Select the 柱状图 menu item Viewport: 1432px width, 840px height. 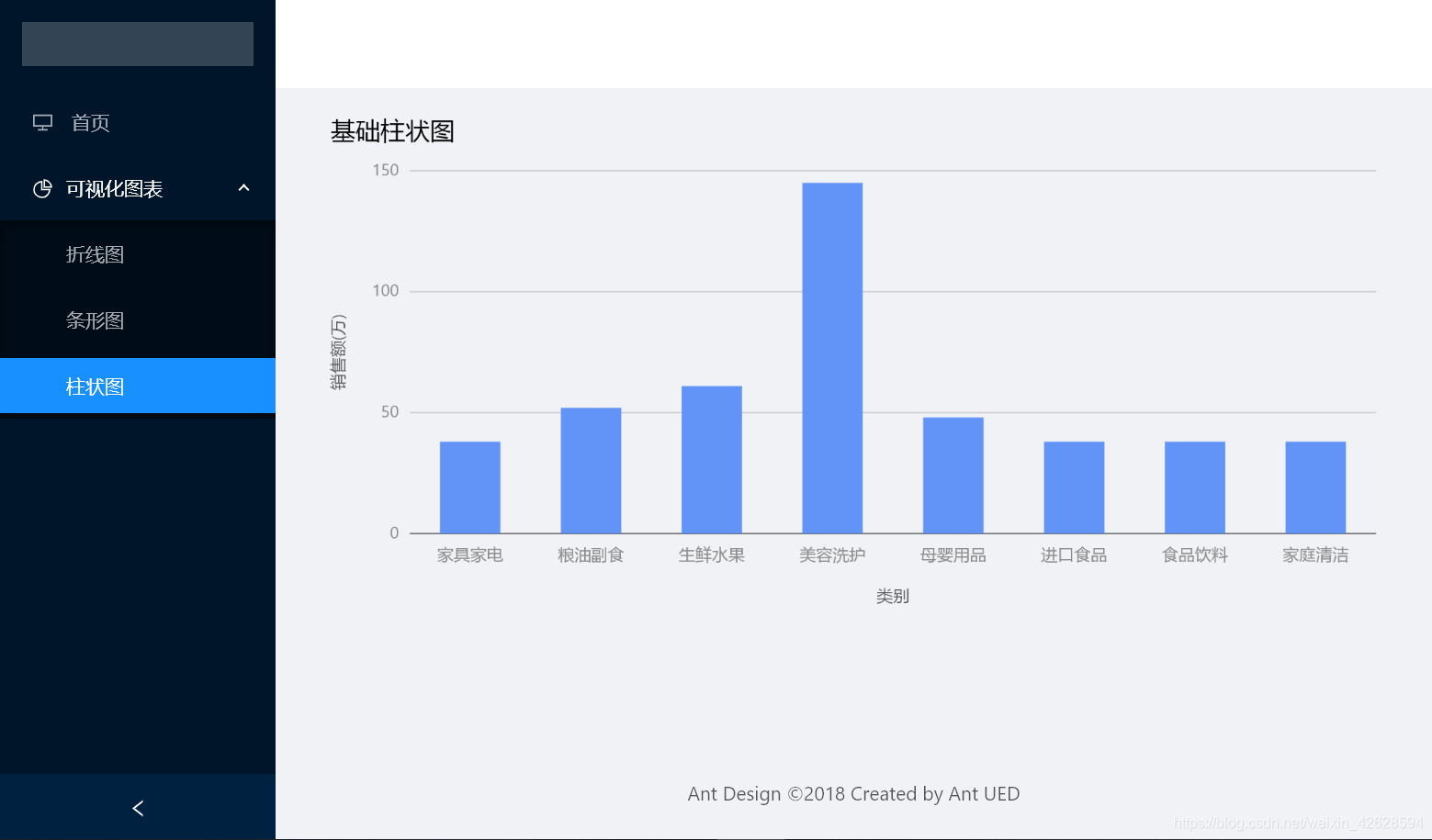pos(138,386)
